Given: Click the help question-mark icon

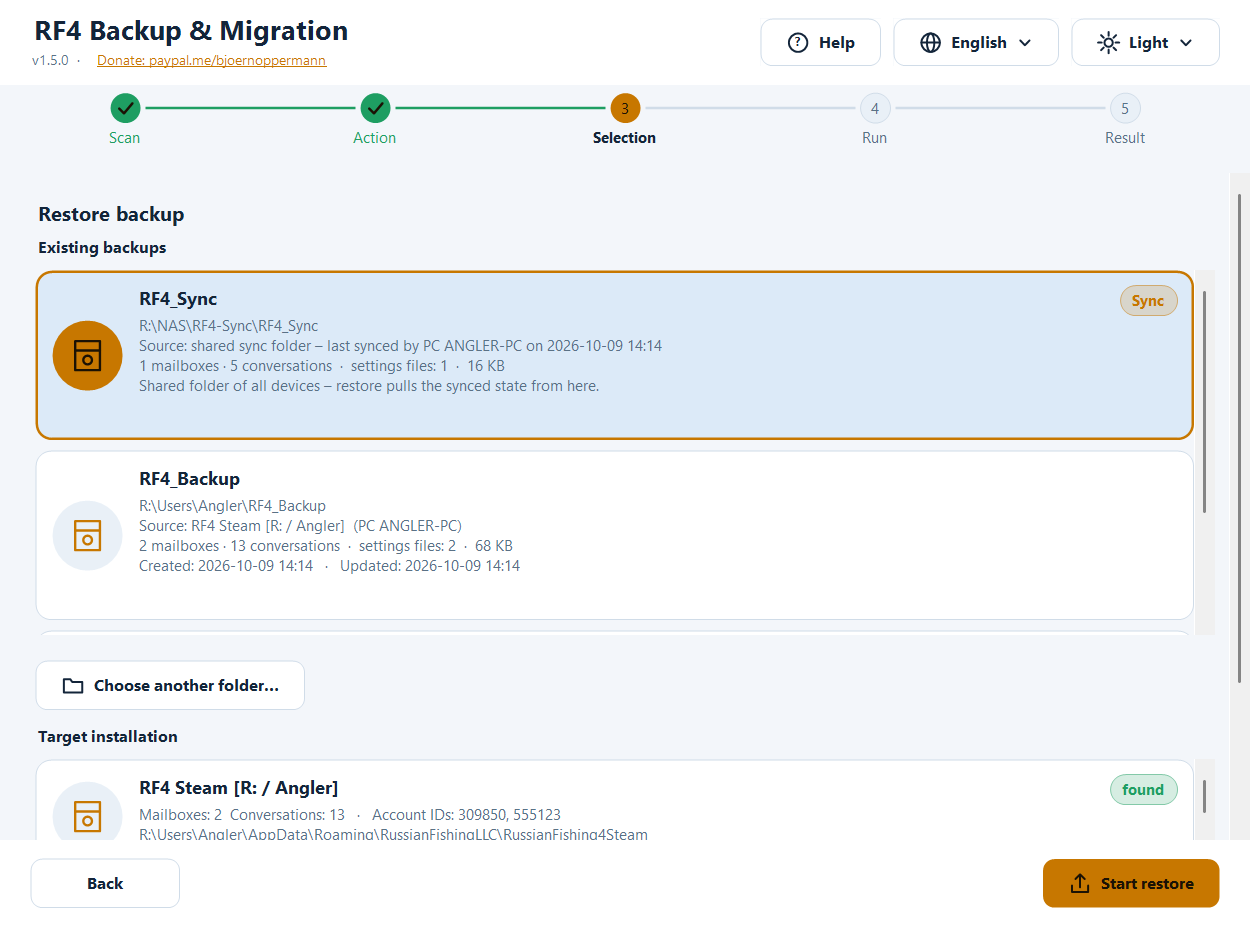Looking at the screenshot, I should (798, 43).
